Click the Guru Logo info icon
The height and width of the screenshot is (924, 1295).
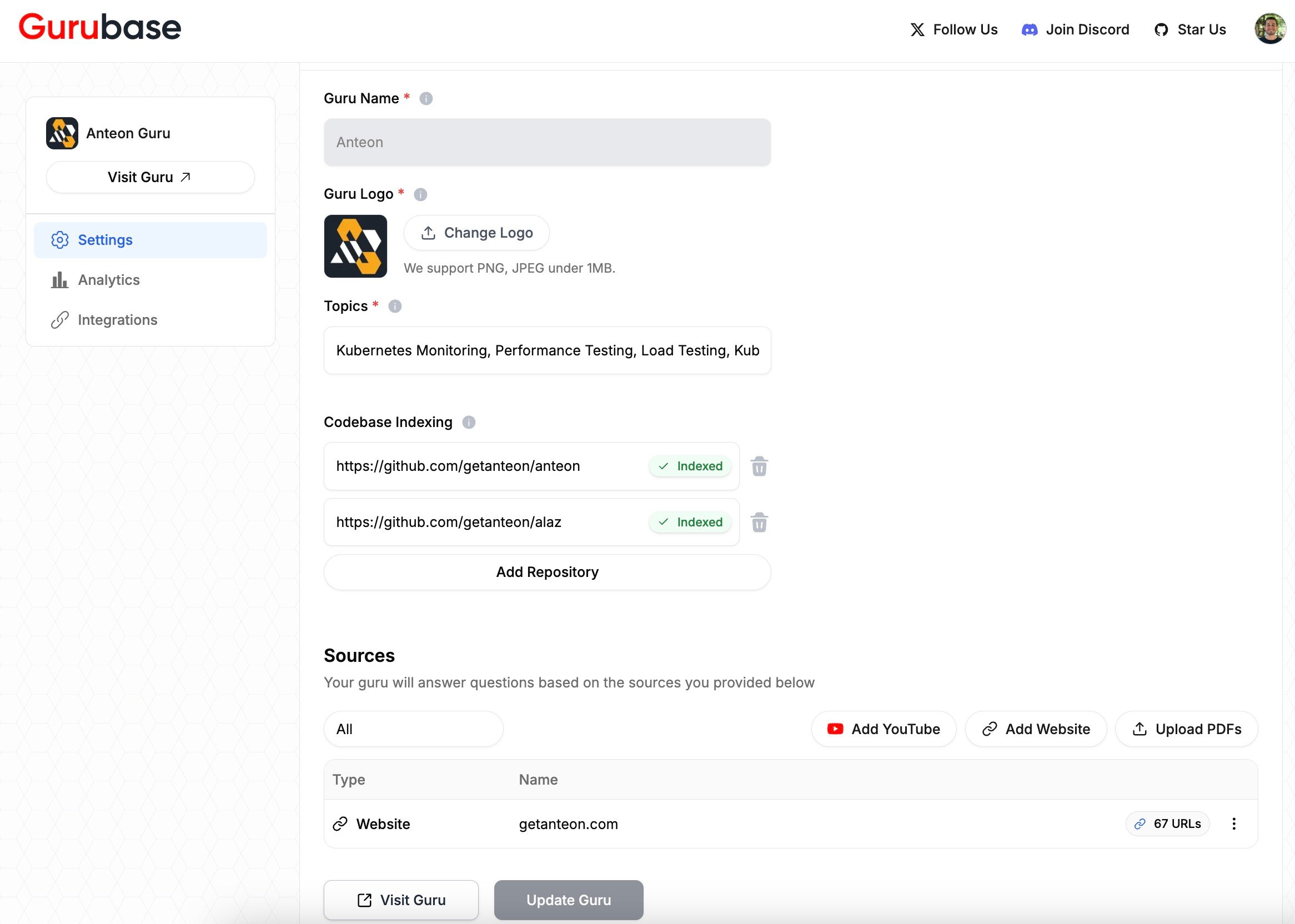[420, 194]
